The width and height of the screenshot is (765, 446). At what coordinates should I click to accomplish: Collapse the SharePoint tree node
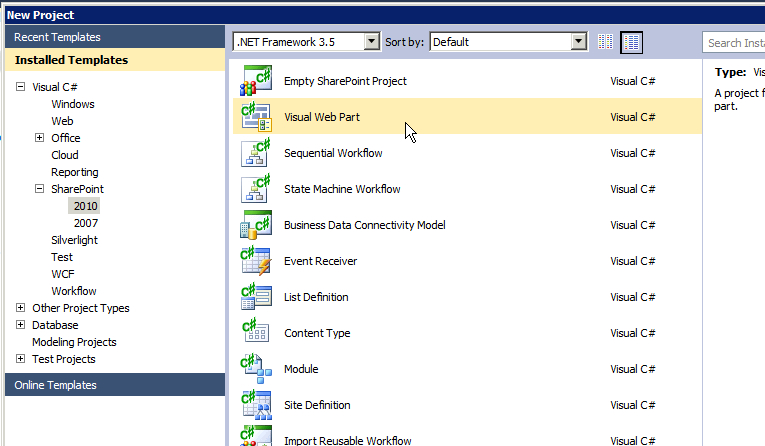coord(40,188)
